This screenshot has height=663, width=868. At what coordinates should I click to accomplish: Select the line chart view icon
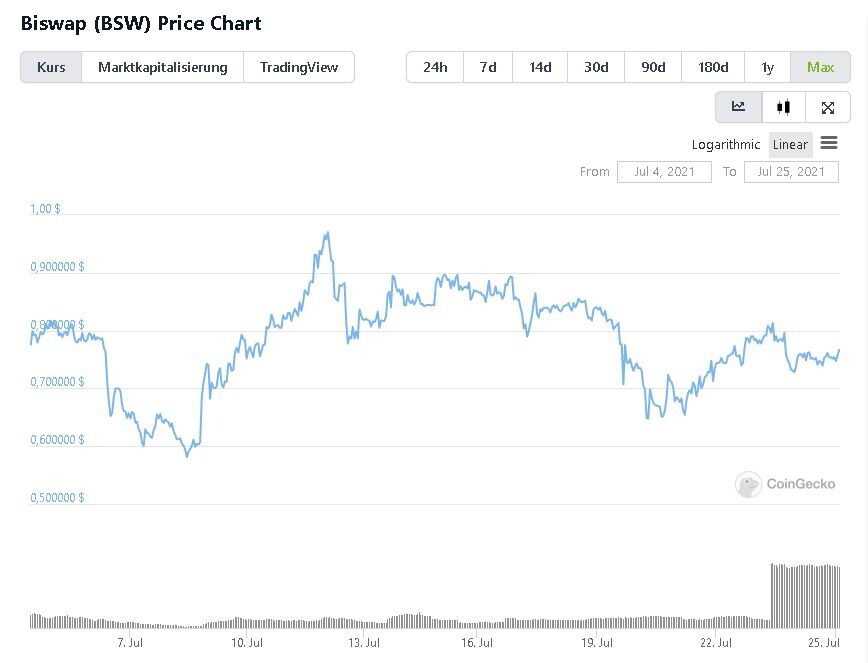[738, 107]
